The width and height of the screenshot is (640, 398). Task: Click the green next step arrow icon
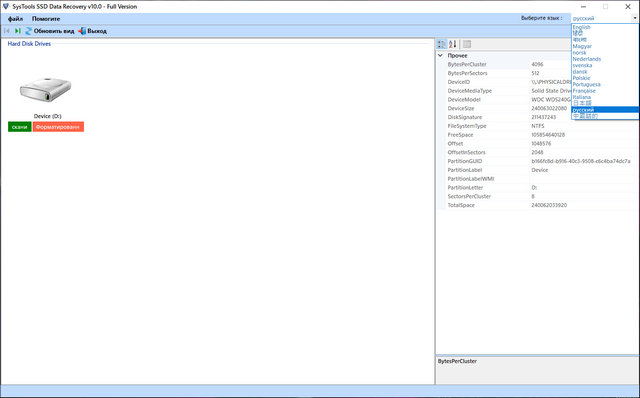click(18, 31)
